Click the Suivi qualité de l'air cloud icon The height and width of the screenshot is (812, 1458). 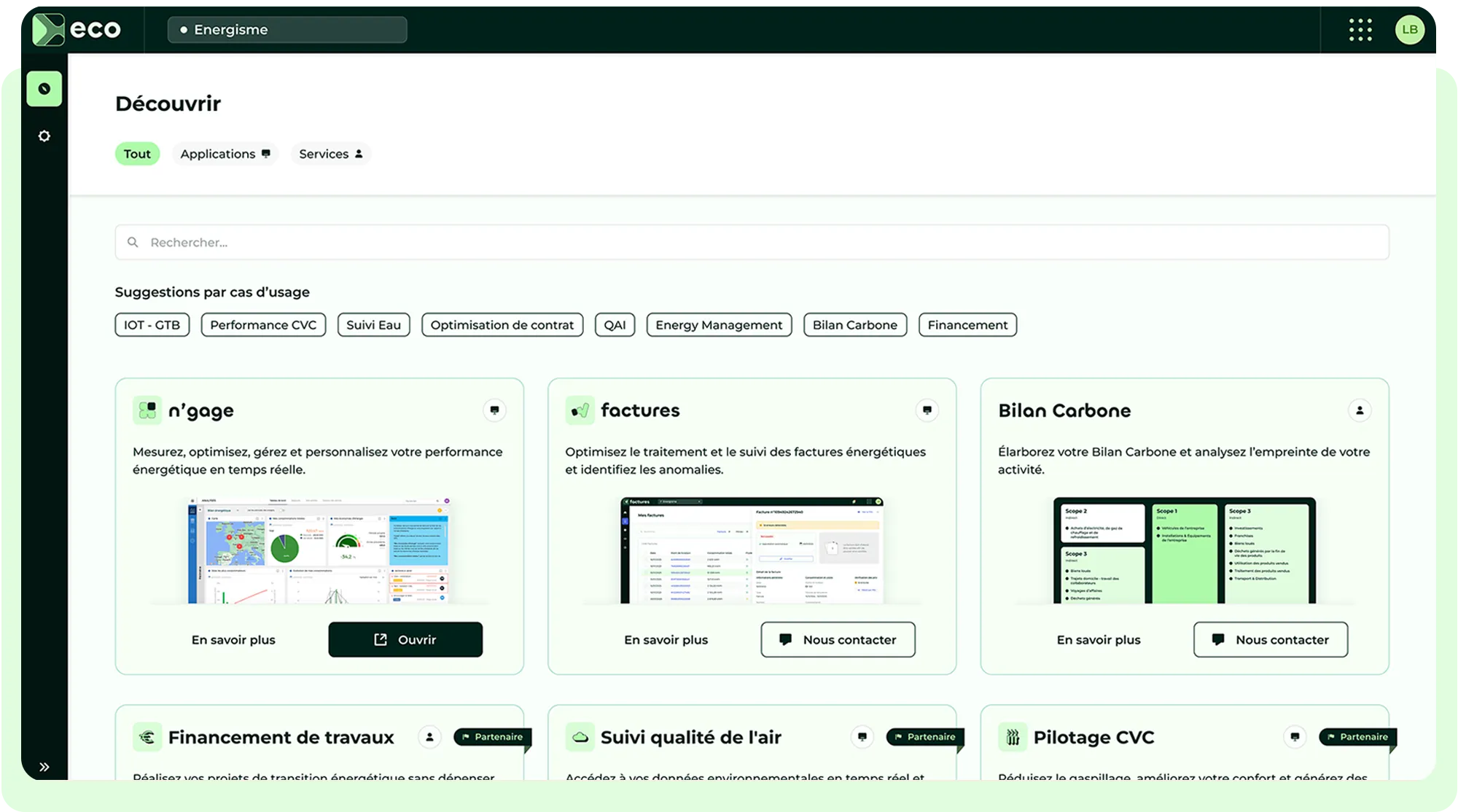pyautogui.click(x=580, y=737)
